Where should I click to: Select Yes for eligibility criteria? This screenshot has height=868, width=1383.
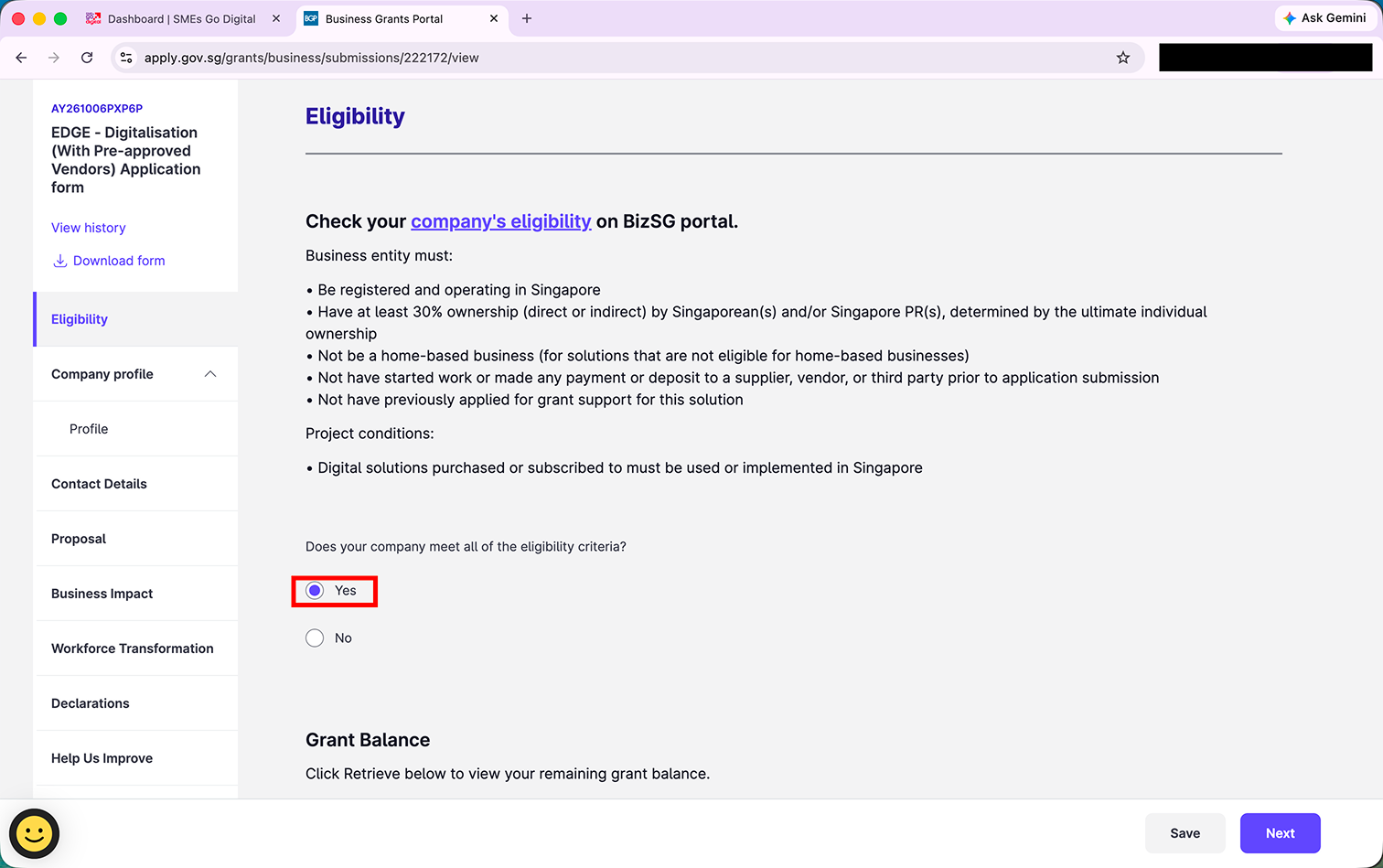315,591
